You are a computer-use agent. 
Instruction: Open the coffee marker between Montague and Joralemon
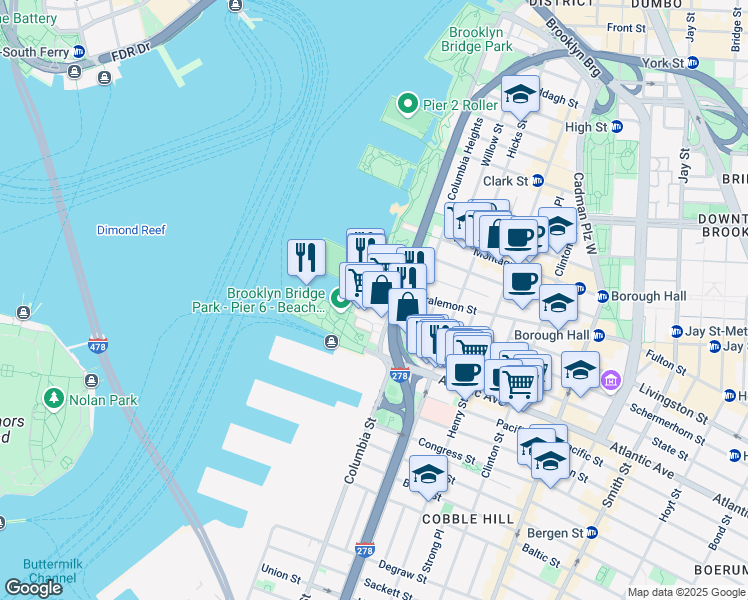pos(522,282)
